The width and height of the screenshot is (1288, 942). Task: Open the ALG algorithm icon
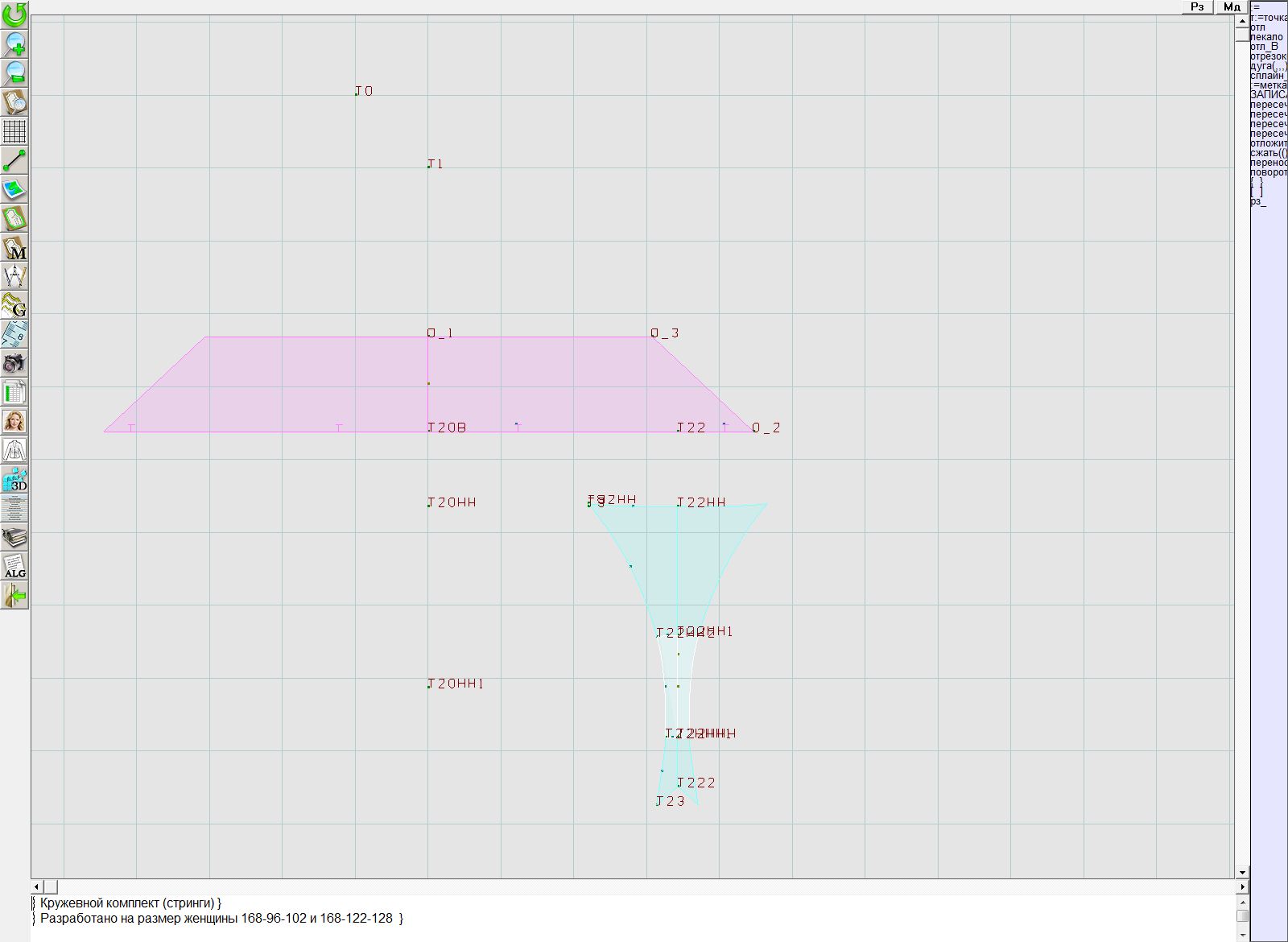pyautogui.click(x=14, y=566)
